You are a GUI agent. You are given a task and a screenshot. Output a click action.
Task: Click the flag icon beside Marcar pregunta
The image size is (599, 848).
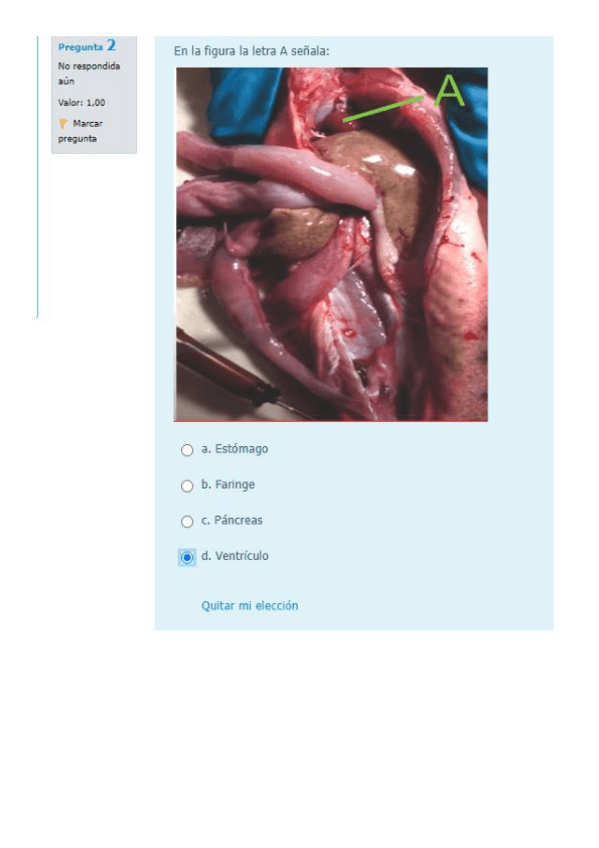tap(63, 124)
